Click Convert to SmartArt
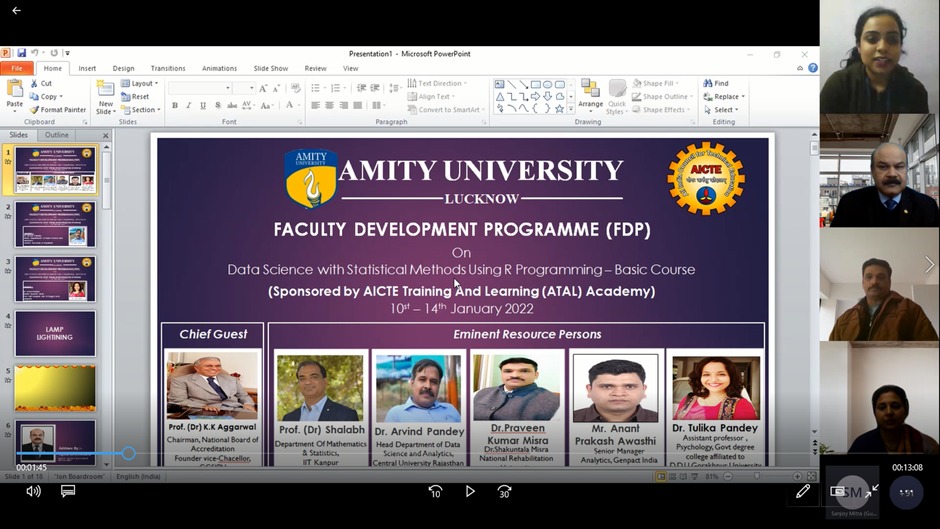The width and height of the screenshot is (940, 529). pyautogui.click(x=444, y=110)
